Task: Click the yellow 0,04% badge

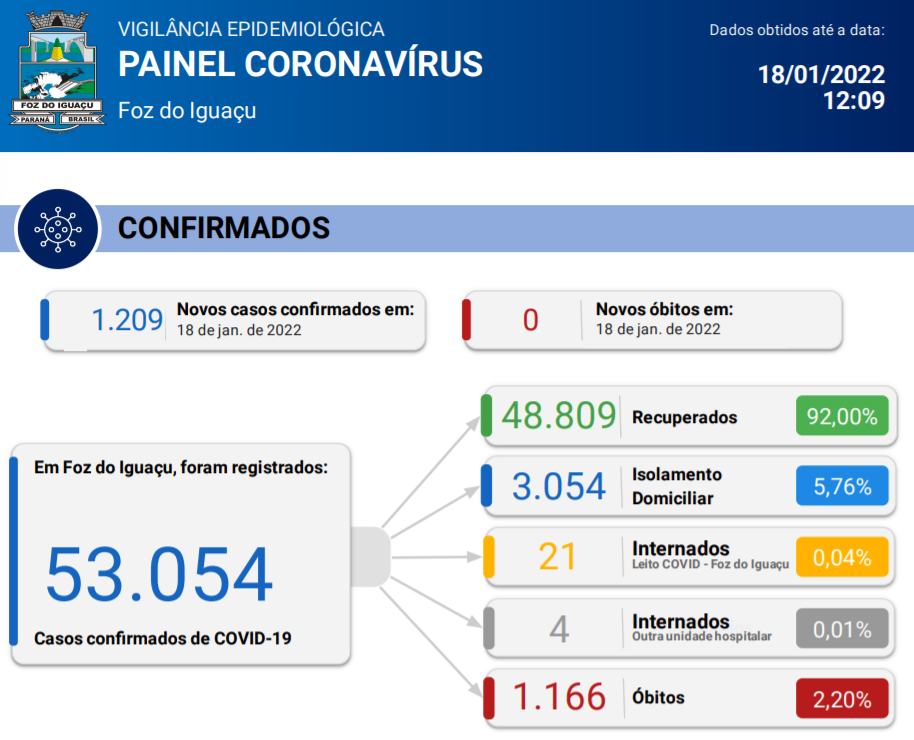Action: pos(842,557)
